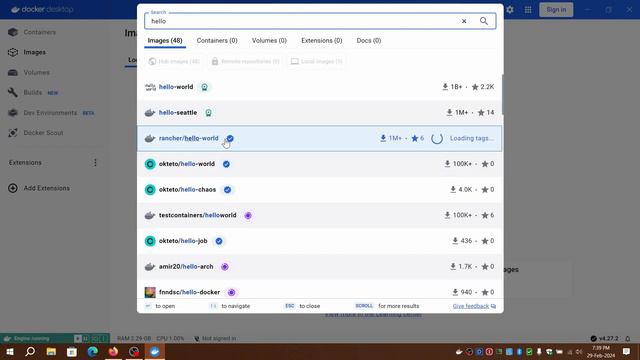Open the hello-world image result
The image size is (640, 360).
320,87
